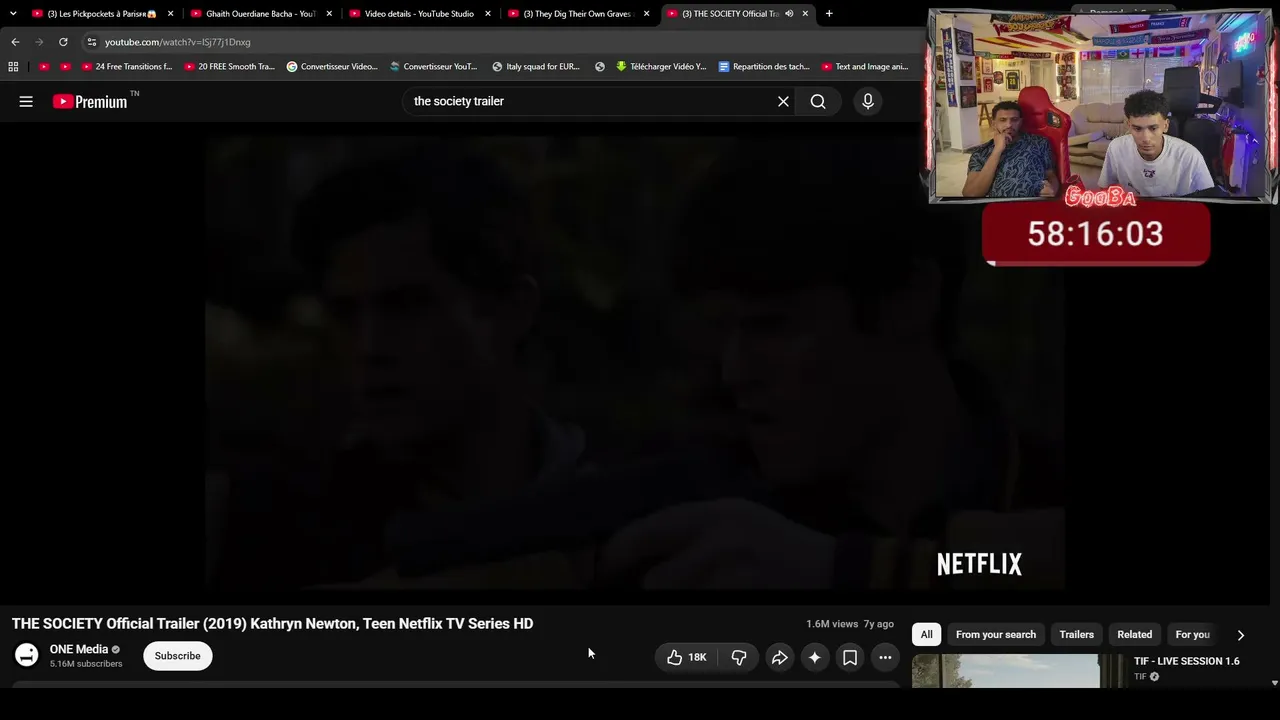
Task: Open ONE Media channel avatar
Action: point(27,656)
